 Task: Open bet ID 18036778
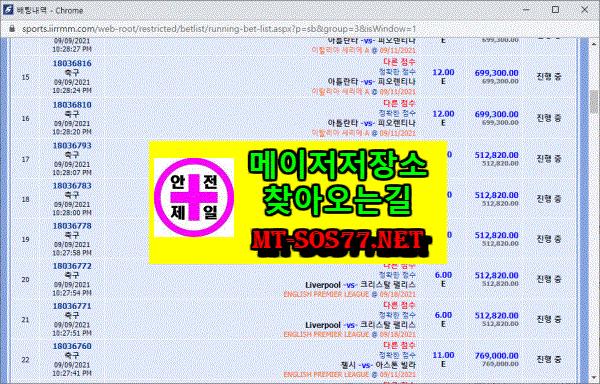point(72,226)
